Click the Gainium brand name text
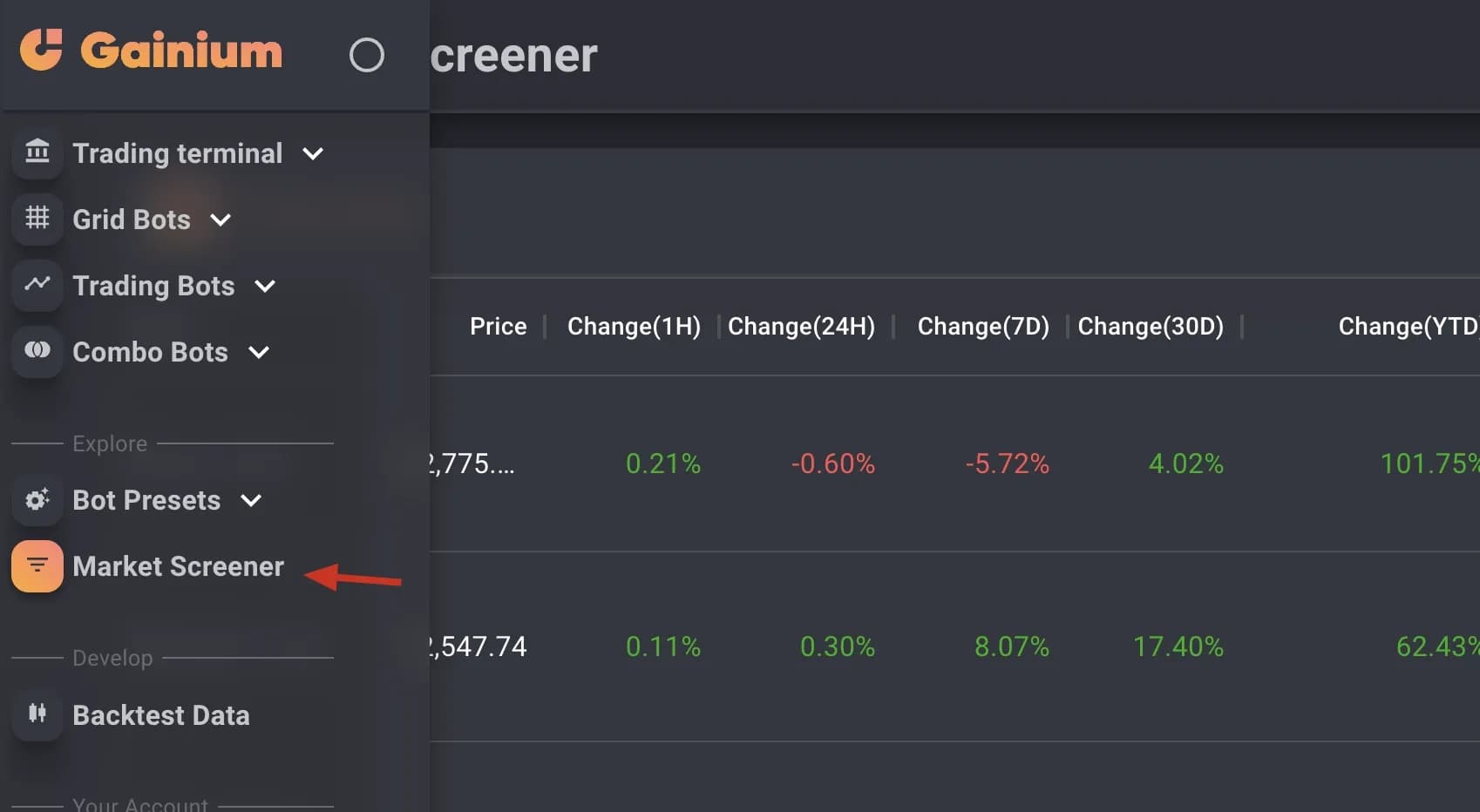1480x812 pixels. point(181,51)
